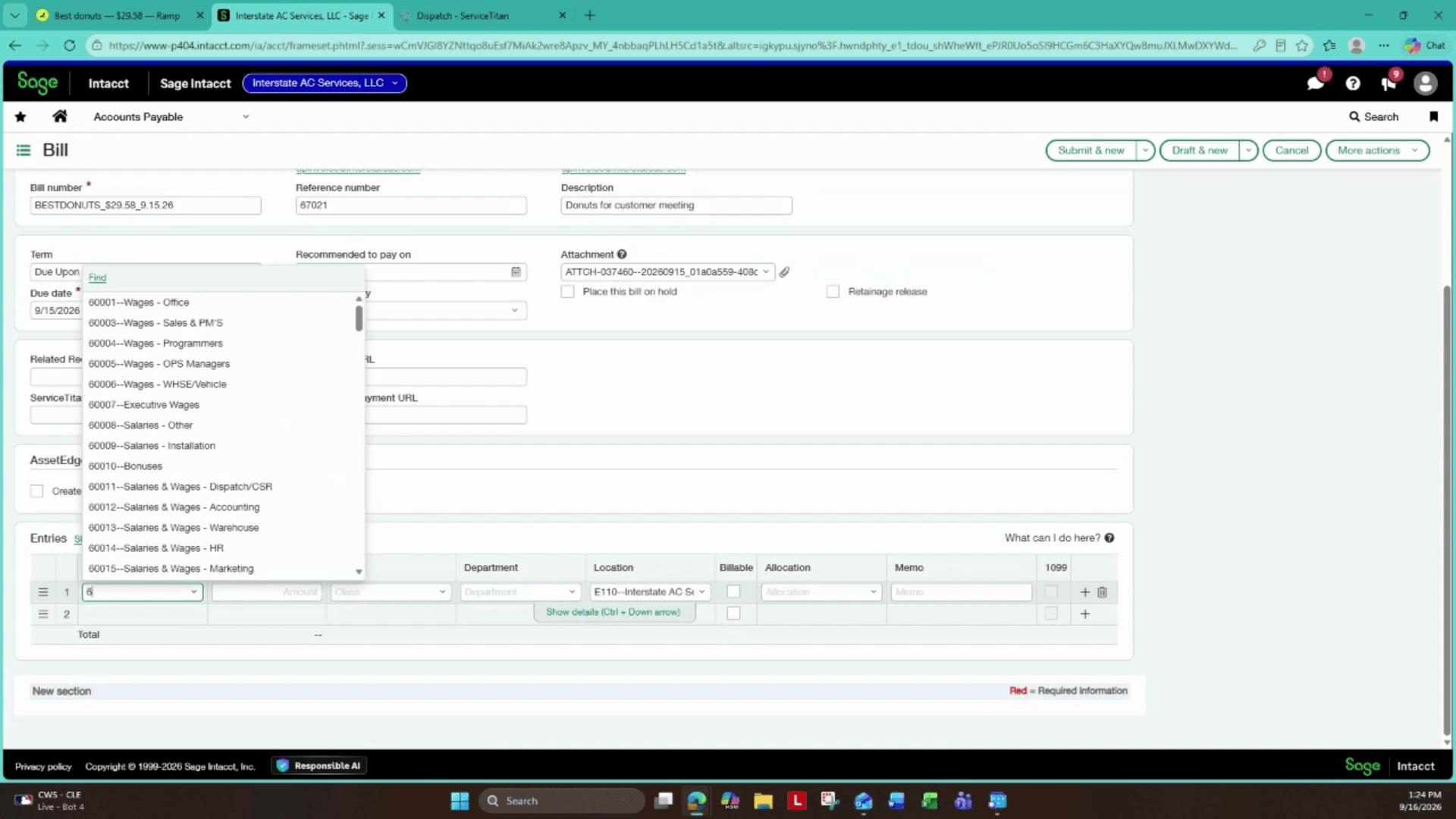1456x819 pixels.
Task: Open the user profile avatar
Action: pos(1426,83)
